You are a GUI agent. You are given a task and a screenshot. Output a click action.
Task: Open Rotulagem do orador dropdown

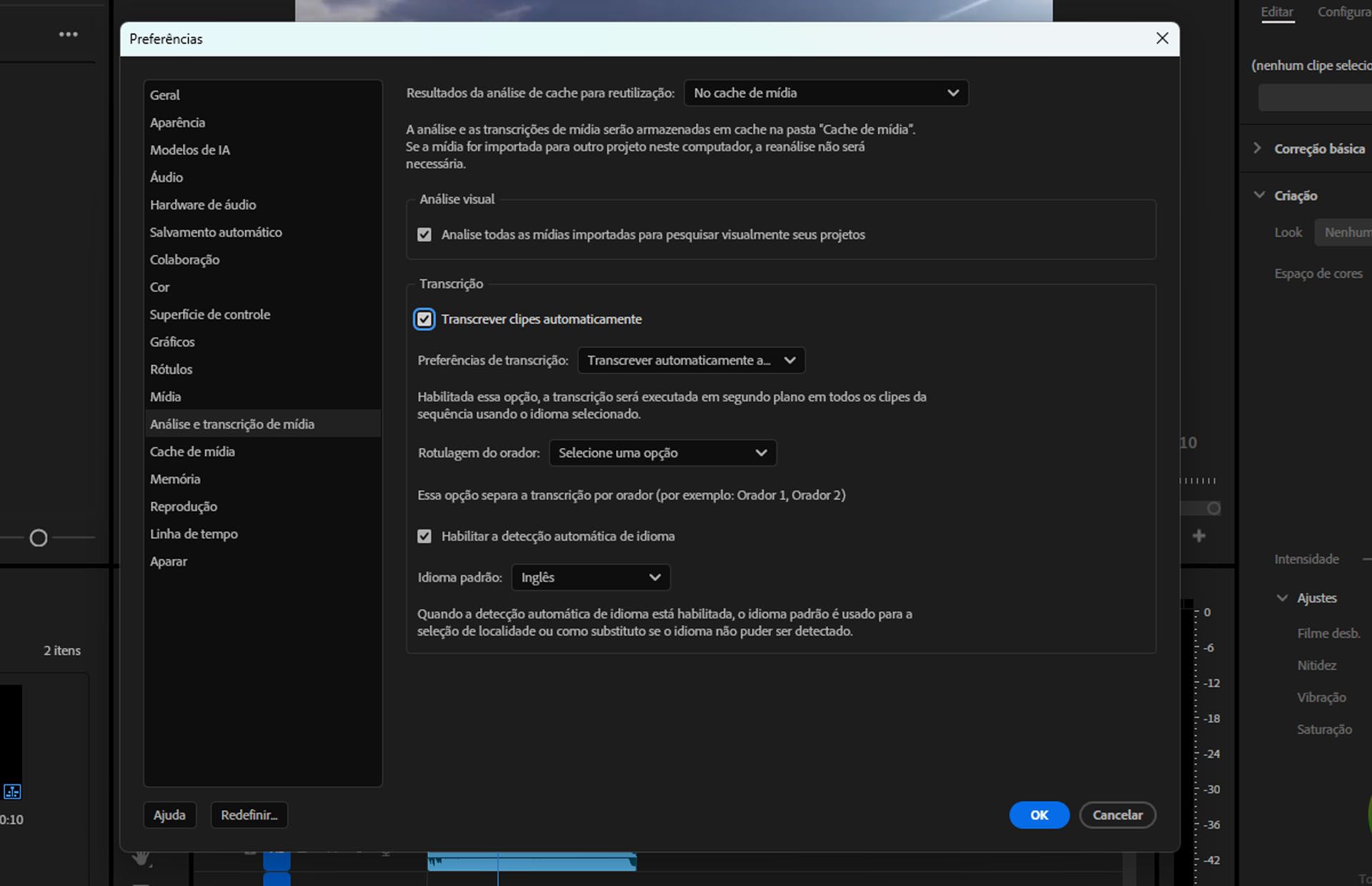click(662, 453)
